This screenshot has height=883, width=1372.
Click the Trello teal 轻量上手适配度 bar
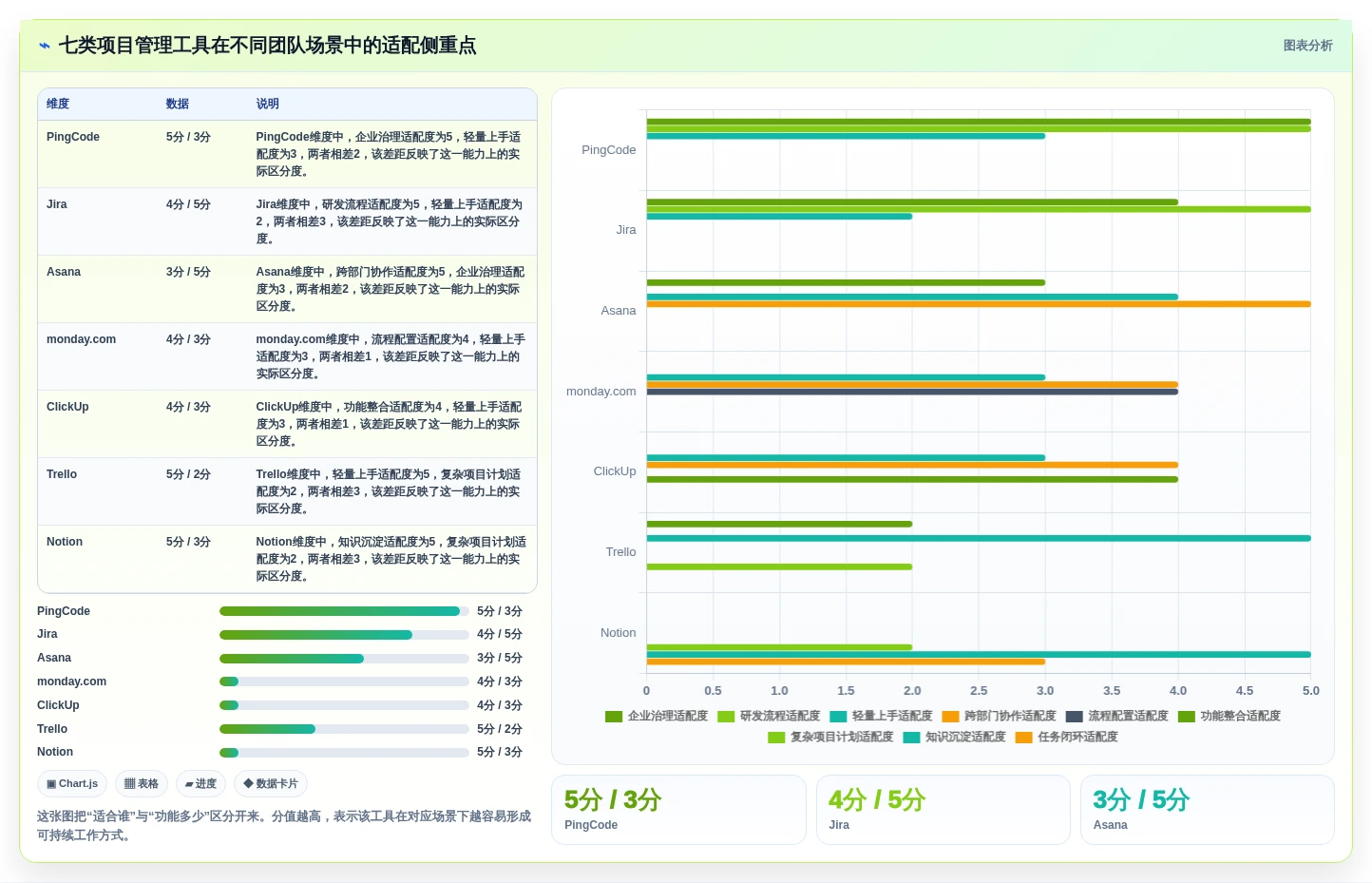pyautogui.click(x=979, y=538)
